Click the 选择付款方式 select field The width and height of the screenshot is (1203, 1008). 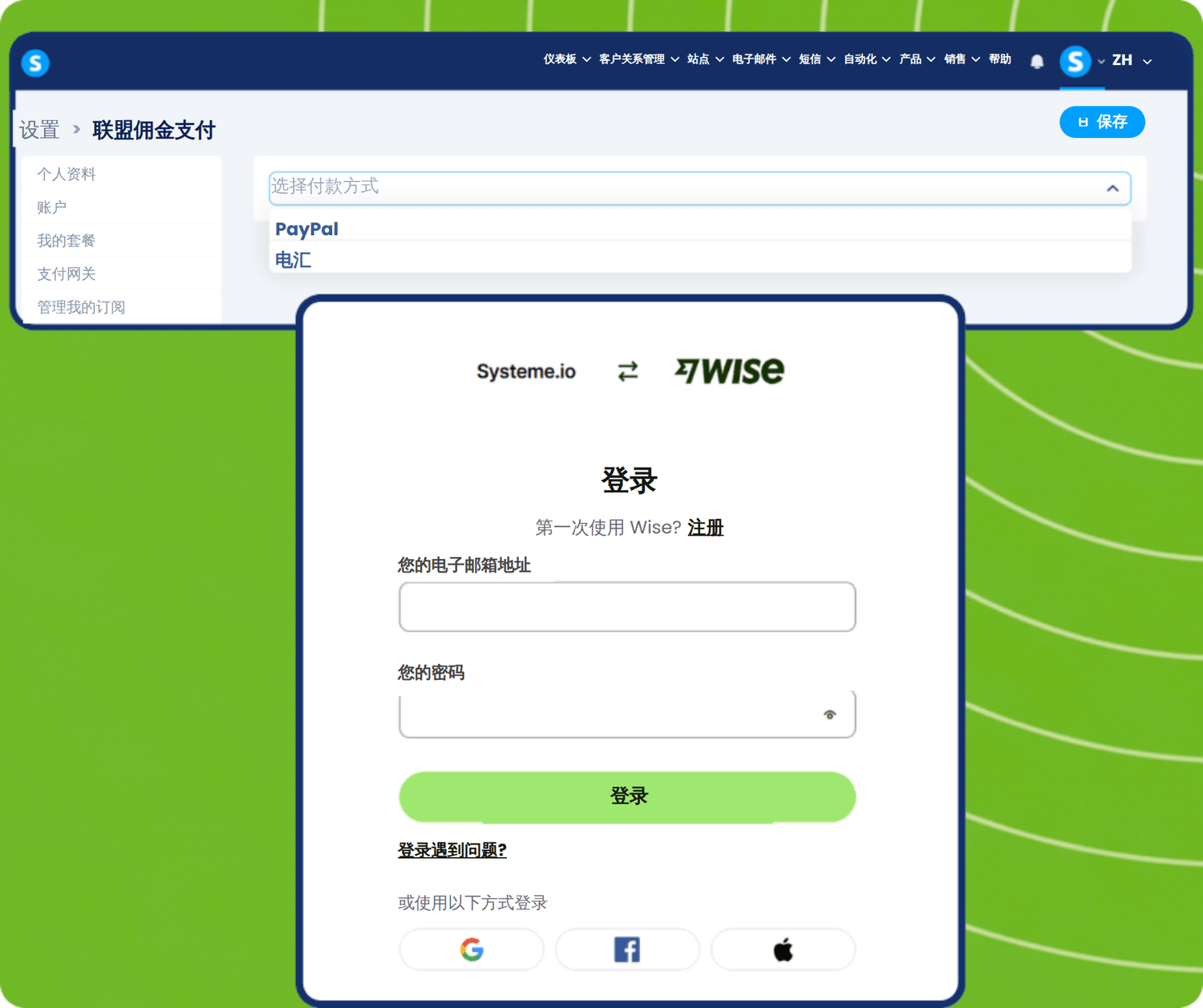coord(699,188)
